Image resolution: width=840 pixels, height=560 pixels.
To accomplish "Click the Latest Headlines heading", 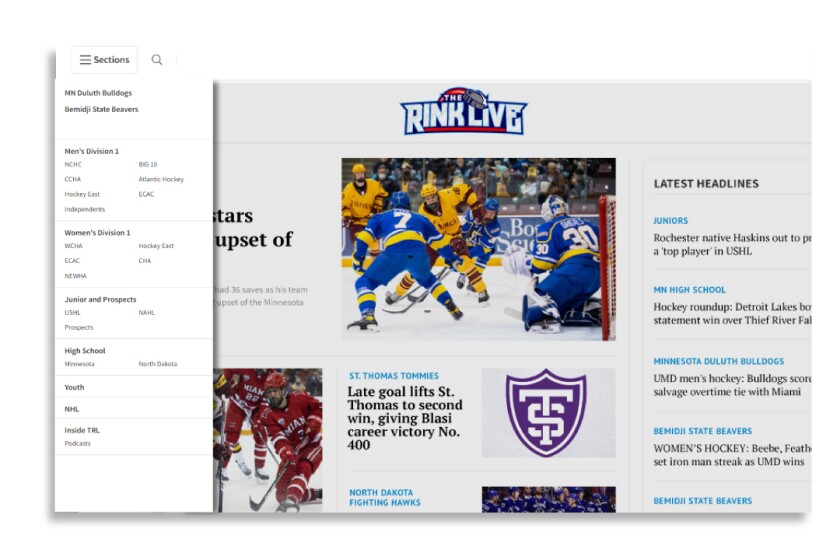I will [x=706, y=183].
